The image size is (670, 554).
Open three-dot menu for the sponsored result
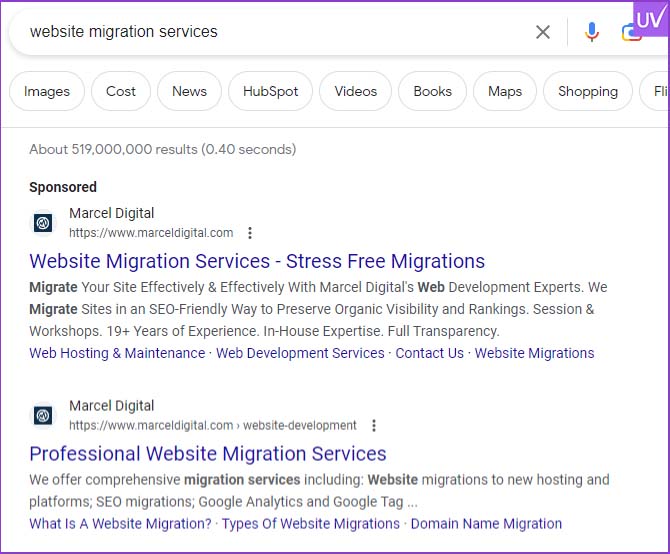click(x=250, y=233)
